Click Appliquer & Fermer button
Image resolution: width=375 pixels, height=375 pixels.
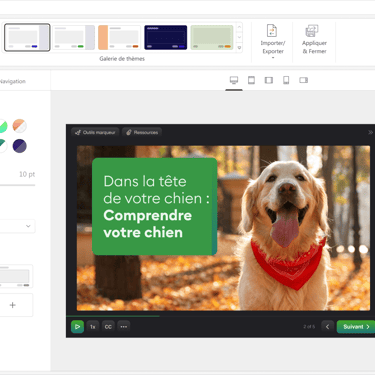pos(314,39)
